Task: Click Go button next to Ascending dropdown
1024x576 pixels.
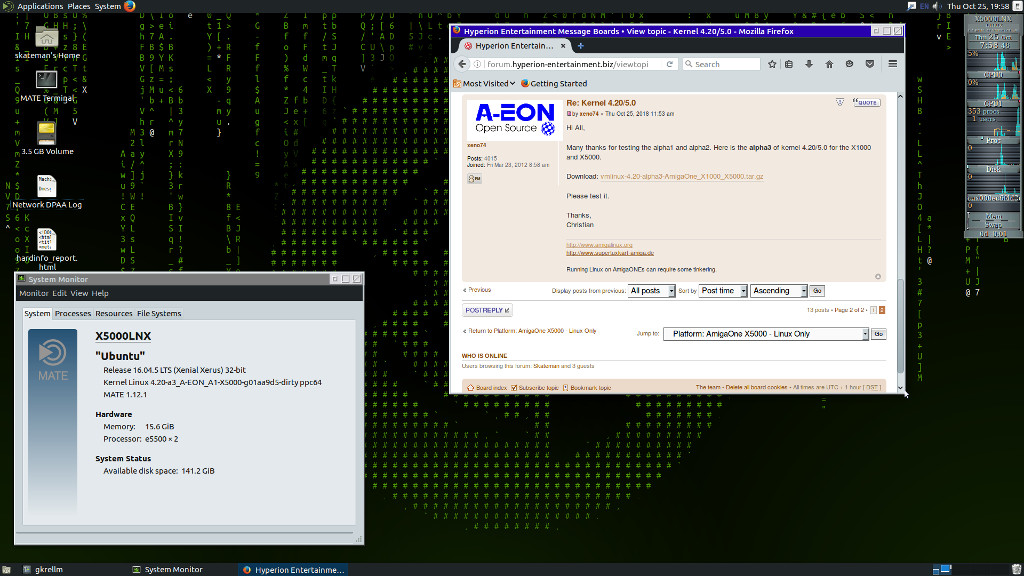Action: (817, 291)
